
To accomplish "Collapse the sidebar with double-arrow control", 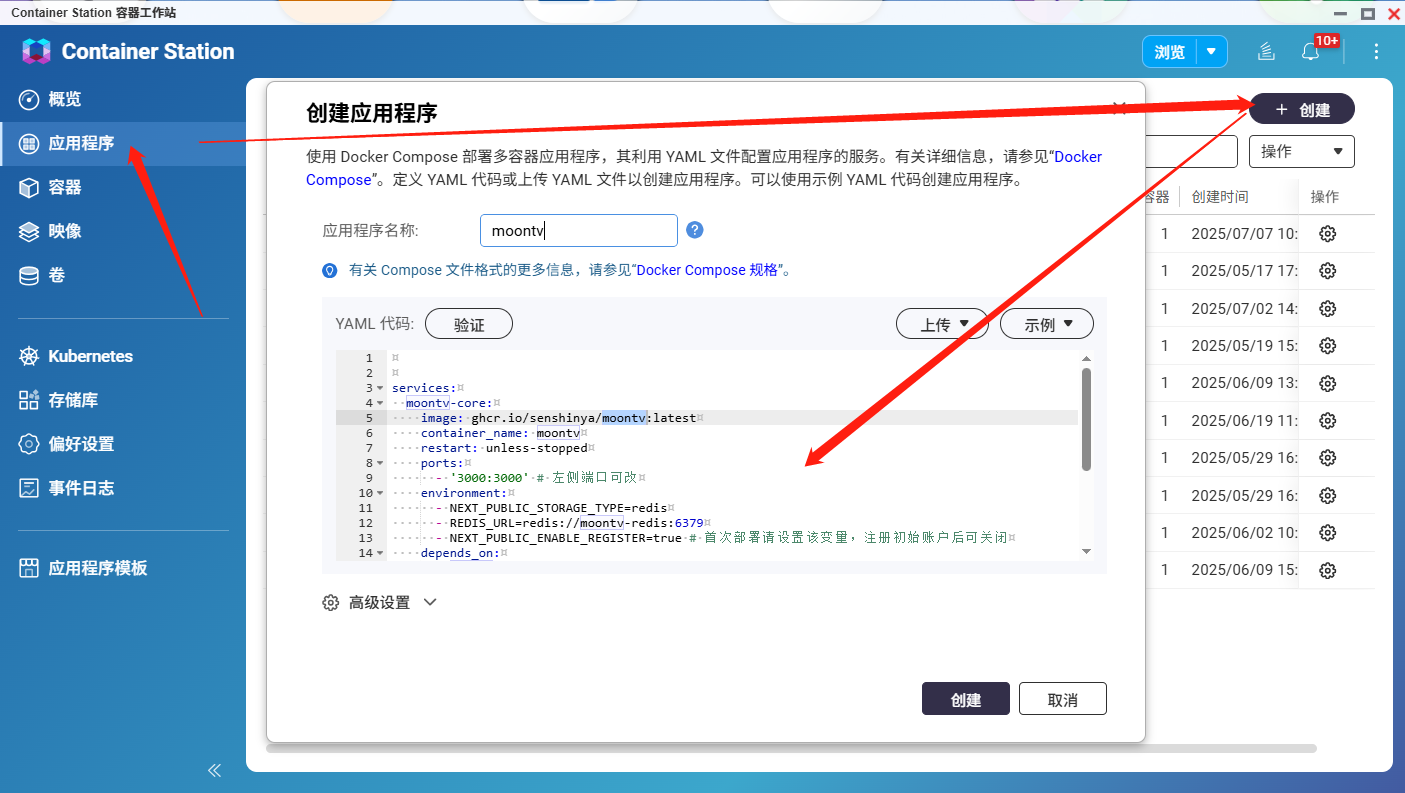I will coord(214,770).
